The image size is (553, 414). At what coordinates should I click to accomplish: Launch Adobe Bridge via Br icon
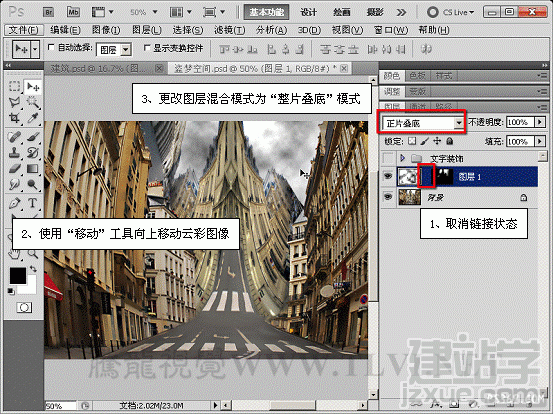click(x=48, y=12)
